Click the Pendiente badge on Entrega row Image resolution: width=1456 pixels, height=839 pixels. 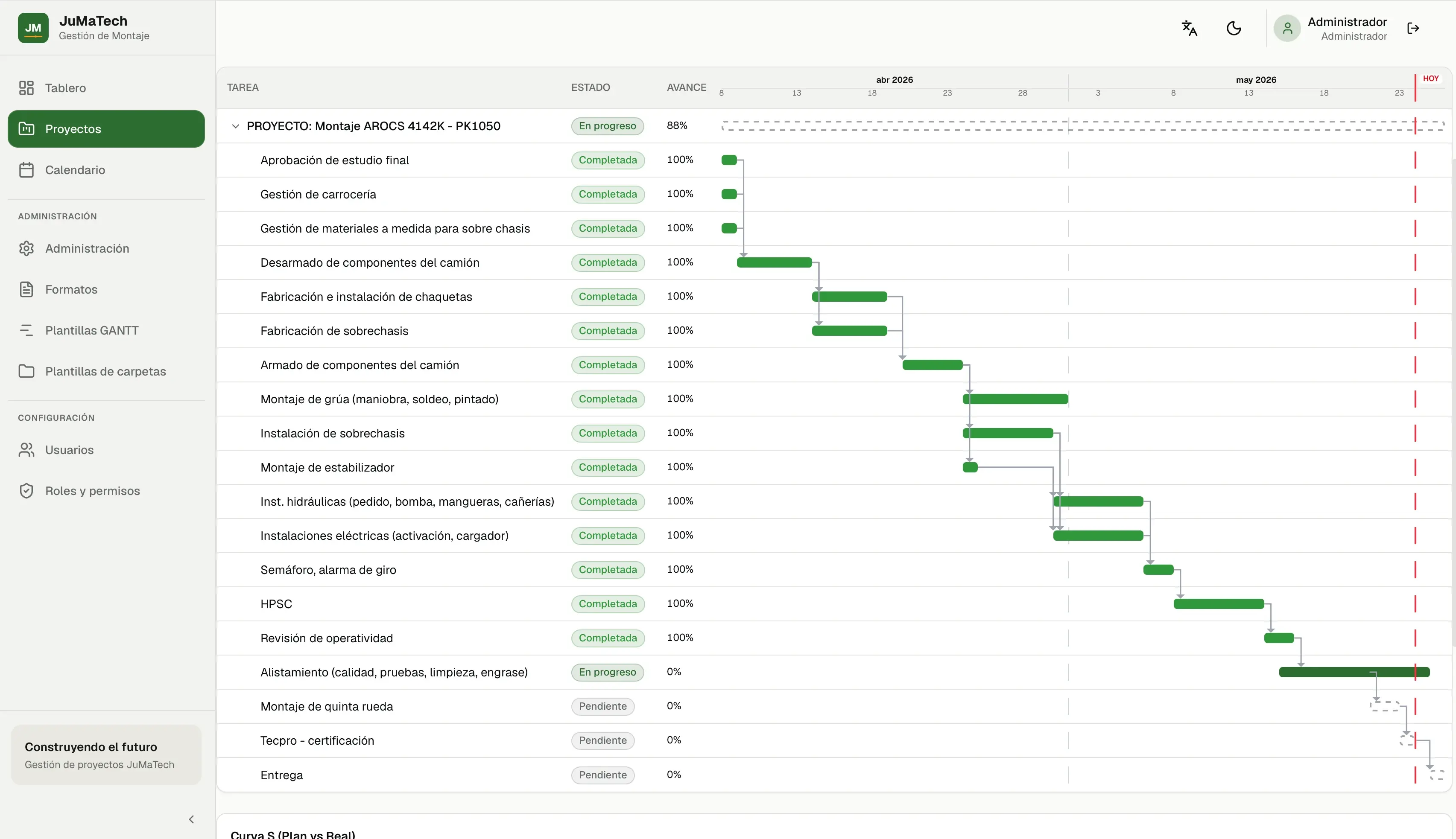[602, 775]
